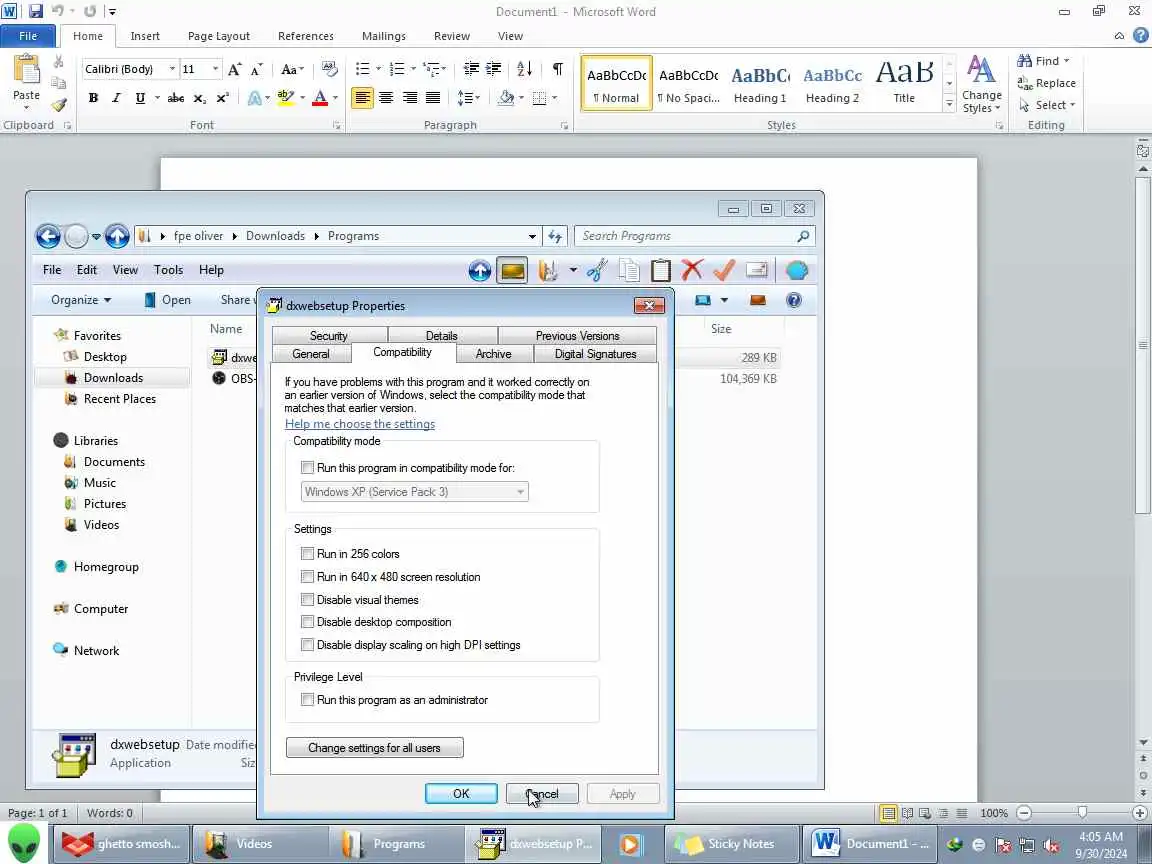
Task: Click the Format Painter brush
Action: 59,105
